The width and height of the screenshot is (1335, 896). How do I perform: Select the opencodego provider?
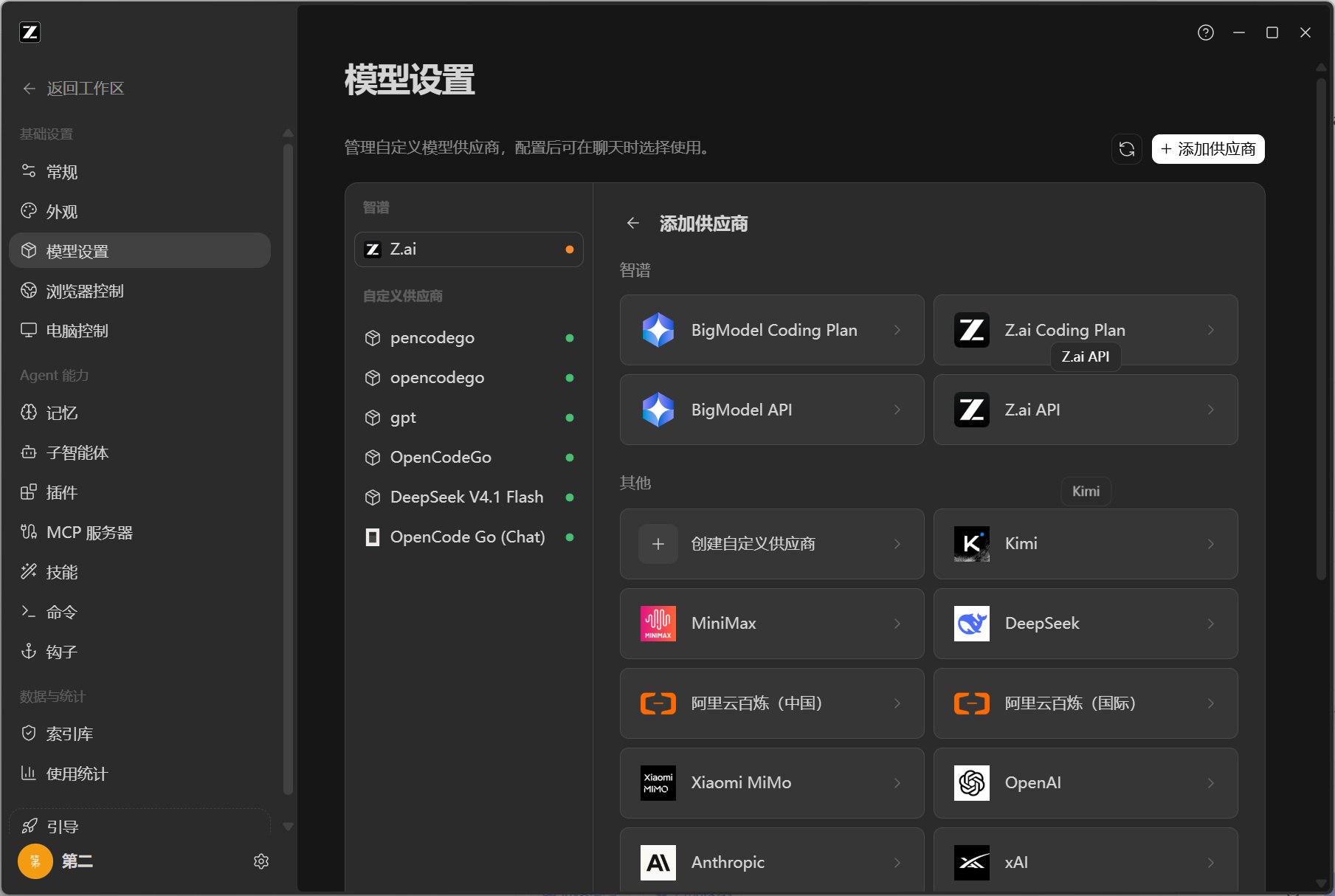[x=469, y=378]
